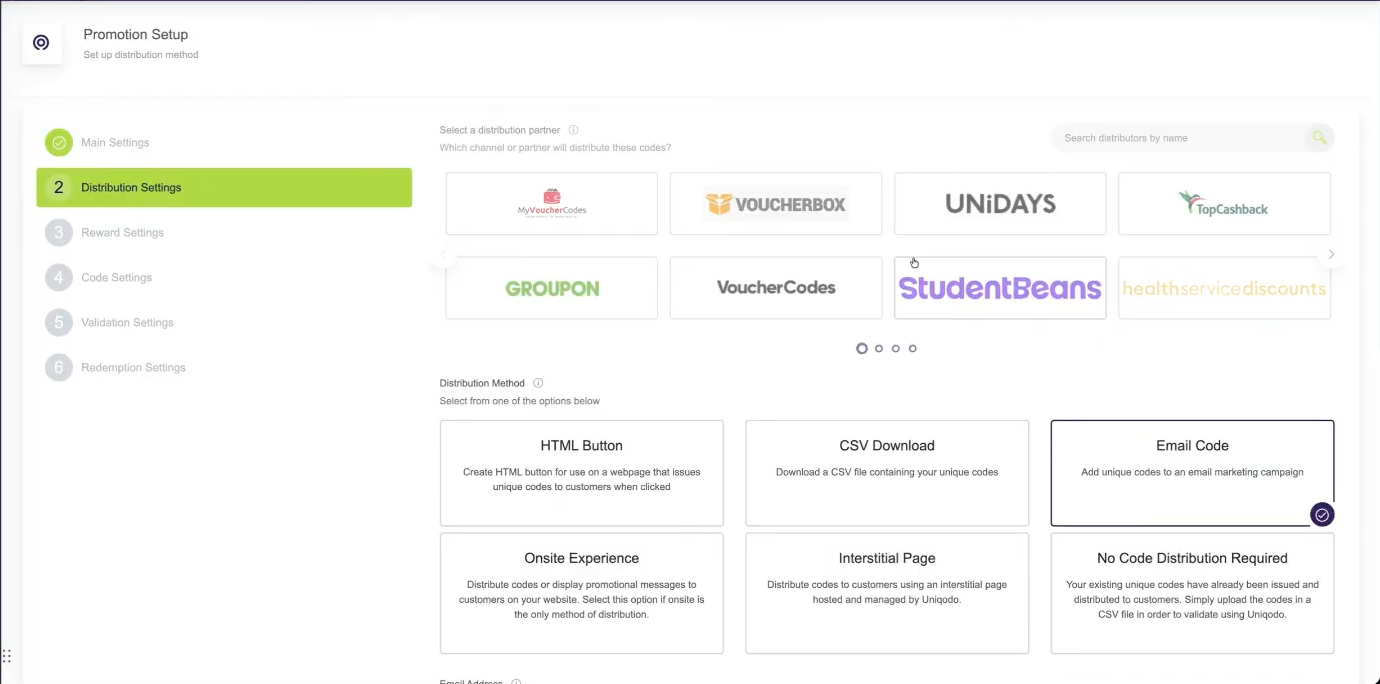Choose TopCashback as distribution partner
This screenshot has height=684, width=1380.
[x=1224, y=204]
